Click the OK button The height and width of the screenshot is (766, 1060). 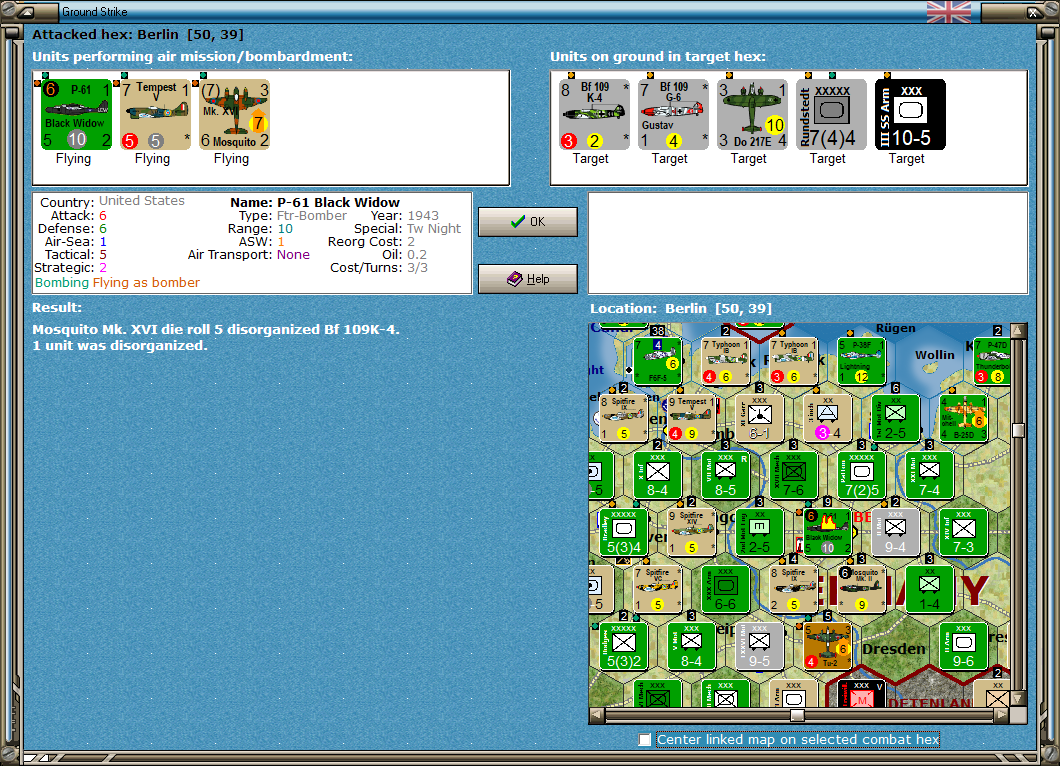tap(528, 222)
